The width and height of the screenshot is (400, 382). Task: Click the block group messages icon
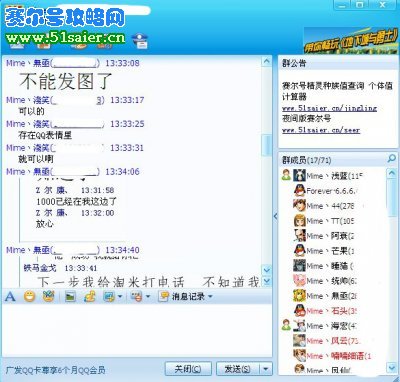click(136, 296)
